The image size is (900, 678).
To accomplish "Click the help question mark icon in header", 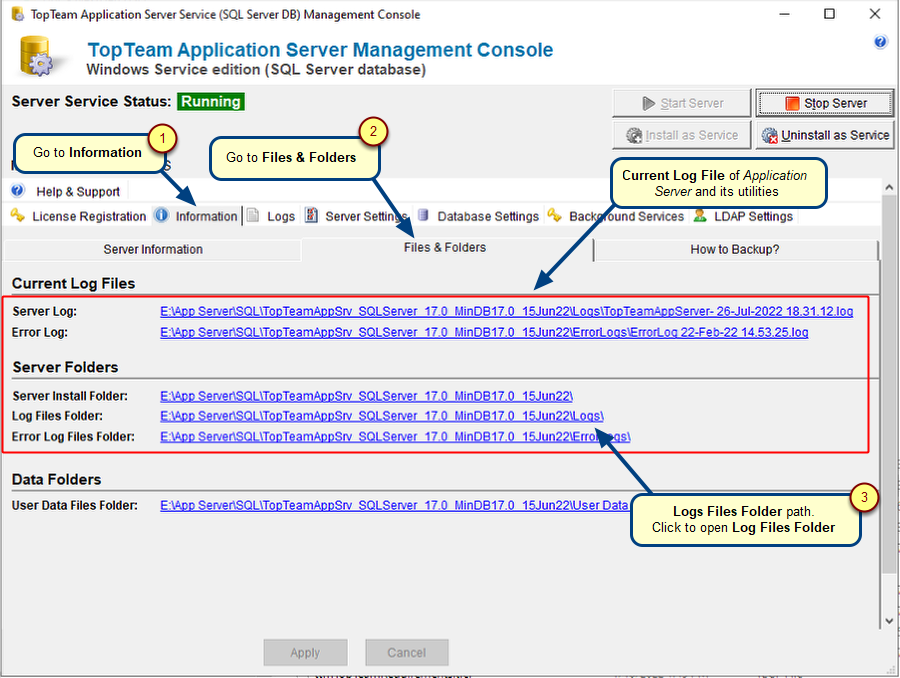I will [x=880, y=42].
